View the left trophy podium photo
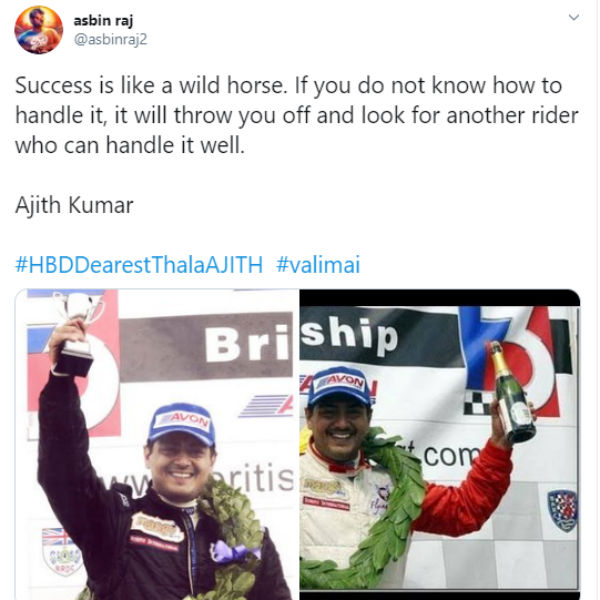Screen dimensions: 600x600 click(157, 444)
